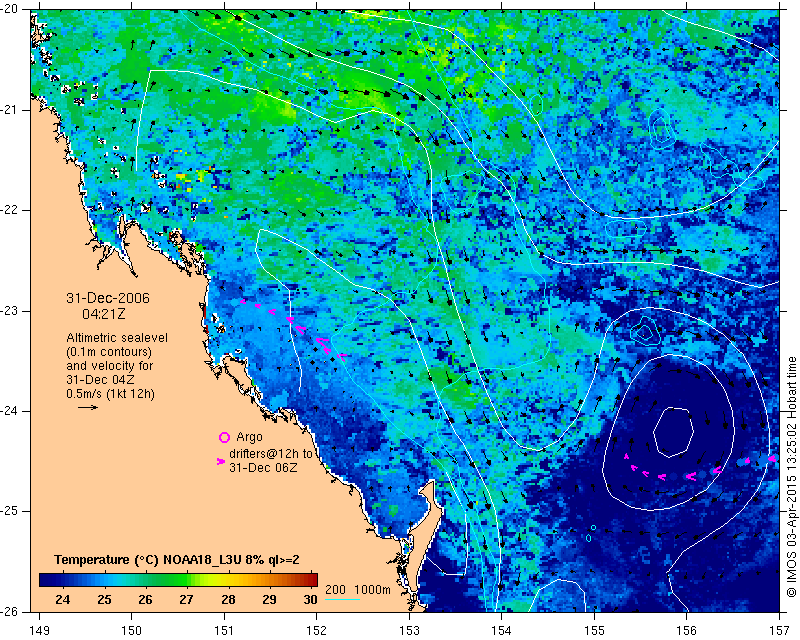Click the "0.5m/s (1kt 12h)" scale text
Screen dimensions: 800x640
pos(110,394)
